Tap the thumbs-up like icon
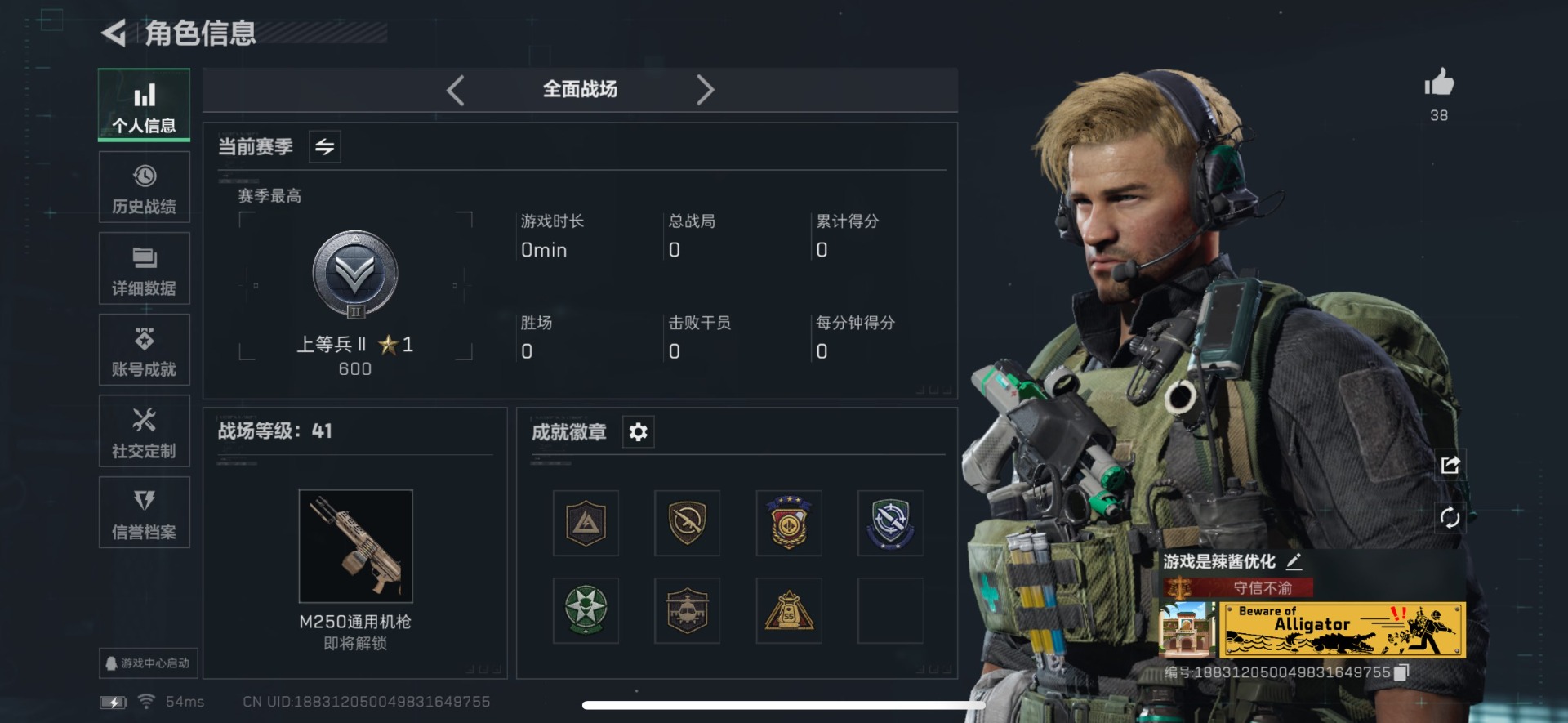This screenshot has height=723, width=1568. [x=1439, y=83]
